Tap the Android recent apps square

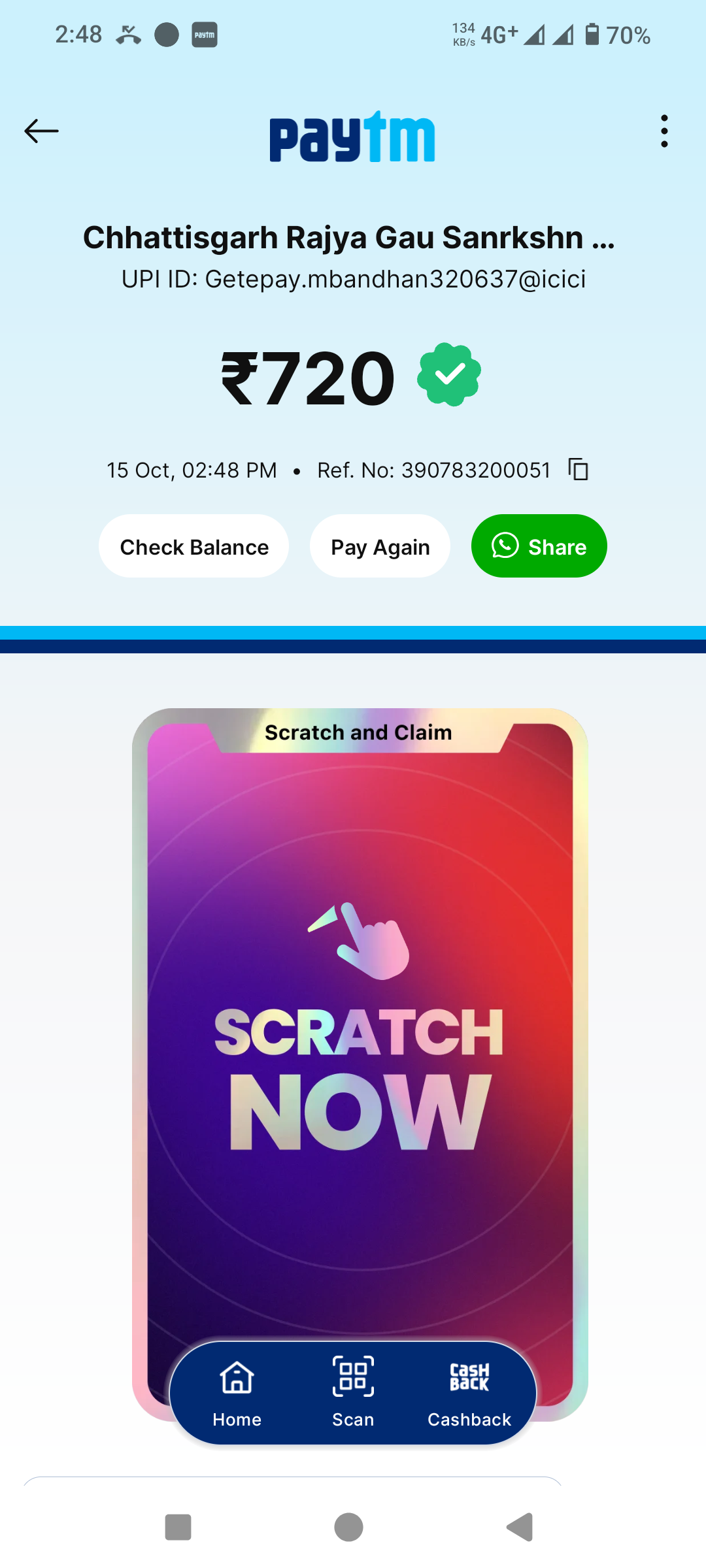pyautogui.click(x=178, y=1527)
